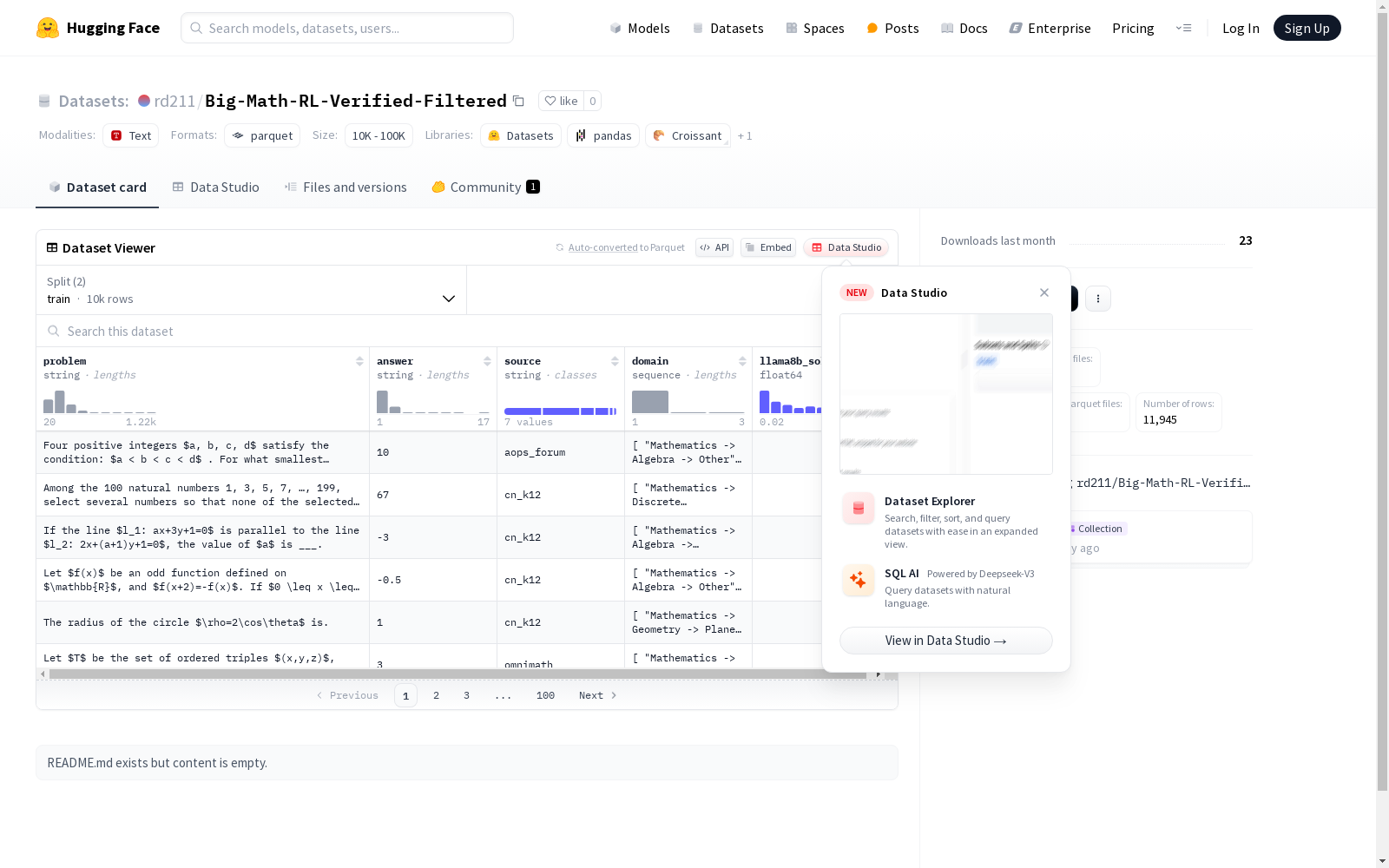Open the Datasets nav item
This screenshot has height=868, width=1389.
[x=727, y=28]
